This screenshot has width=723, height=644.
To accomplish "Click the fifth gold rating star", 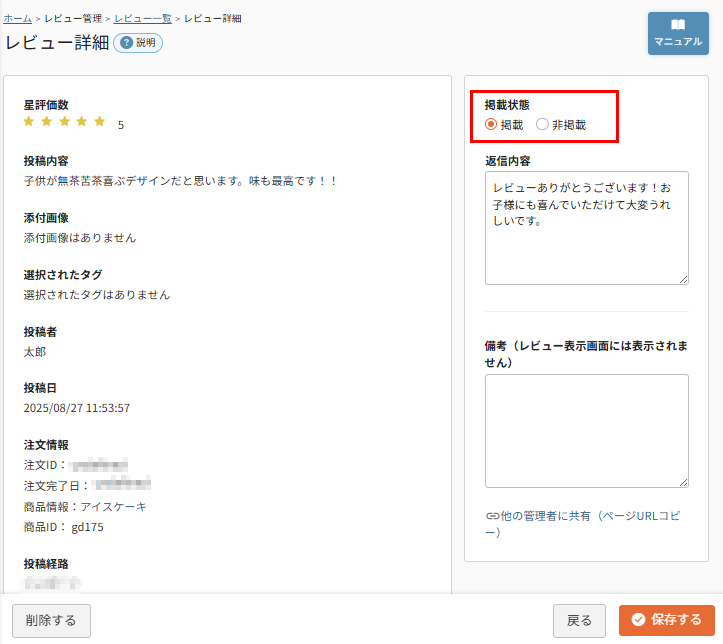I will (100, 121).
